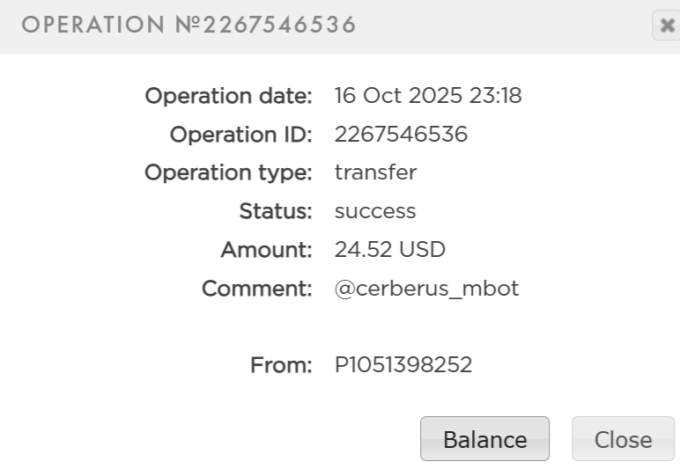Click the sender account P1051398252
The height and width of the screenshot is (469, 680).
(x=403, y=366)
